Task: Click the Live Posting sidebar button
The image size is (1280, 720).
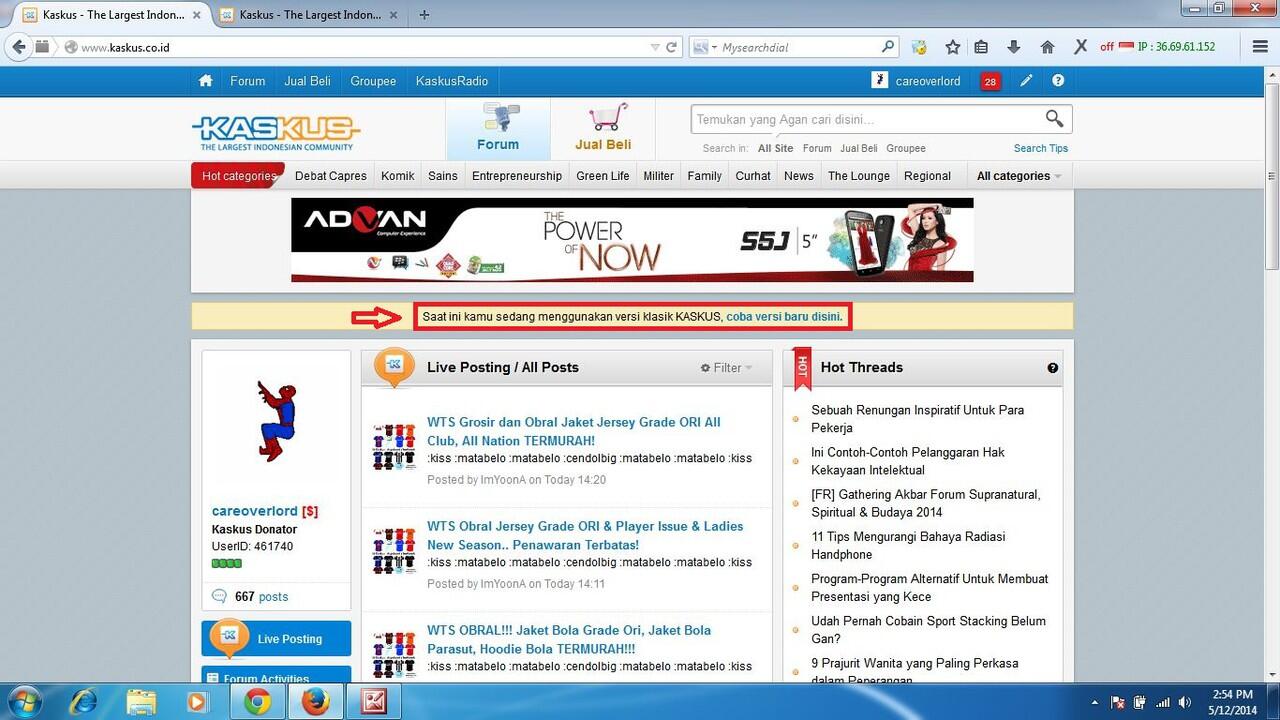Action: (276, 639)
